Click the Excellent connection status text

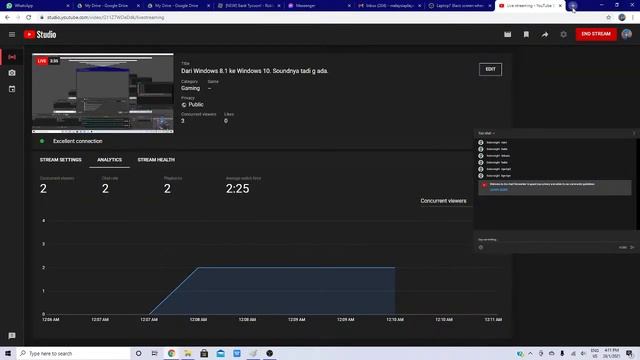pos(78,141)
